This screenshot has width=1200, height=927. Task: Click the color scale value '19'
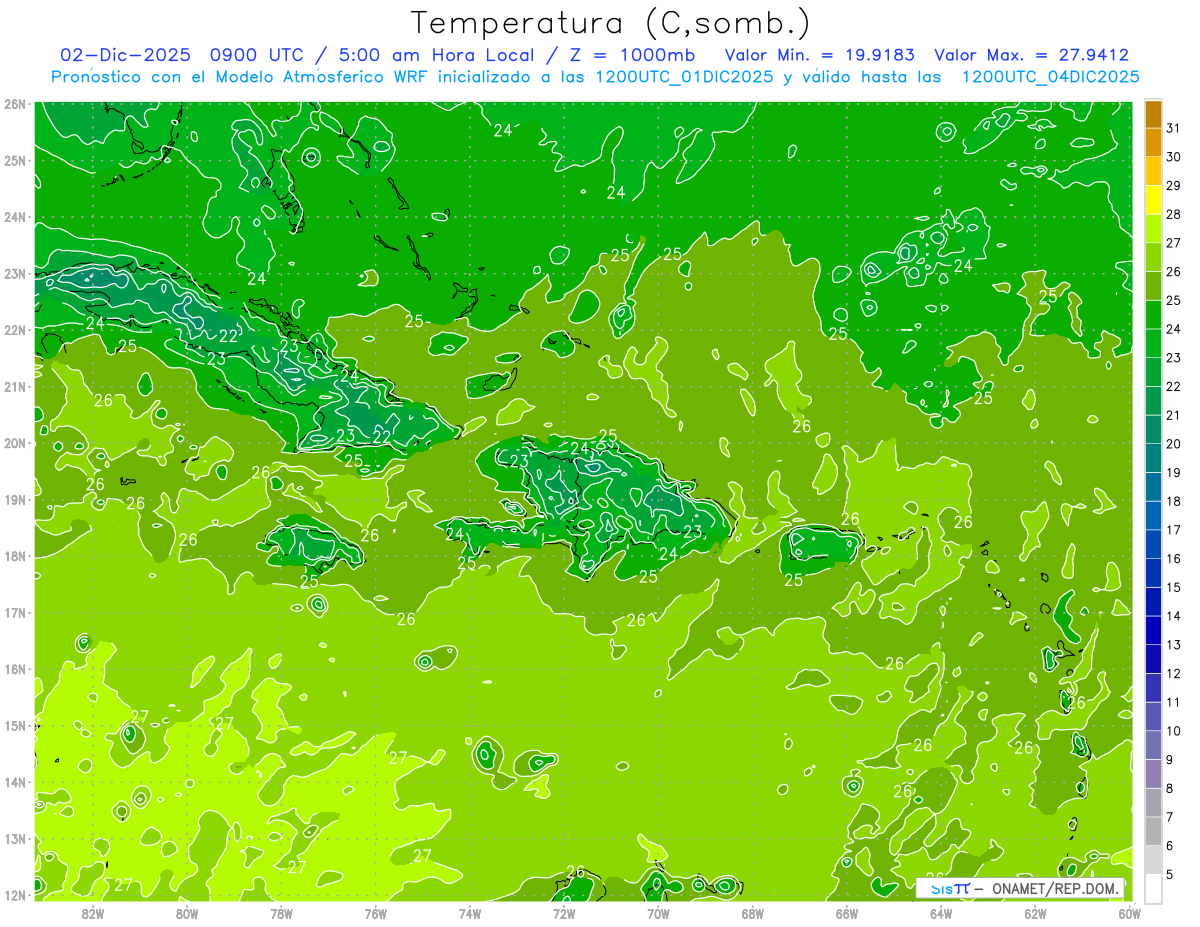tap(1173, 473)
